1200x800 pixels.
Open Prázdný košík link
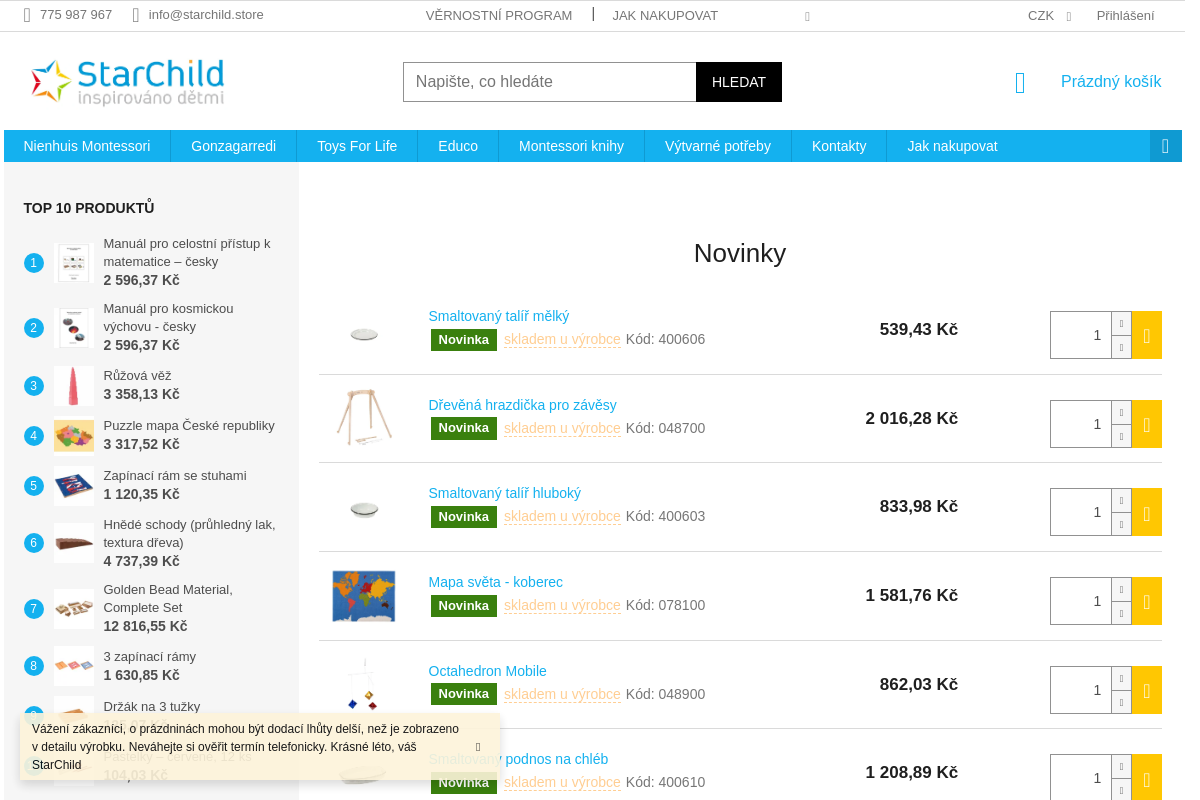click(x=1111, y=82)
